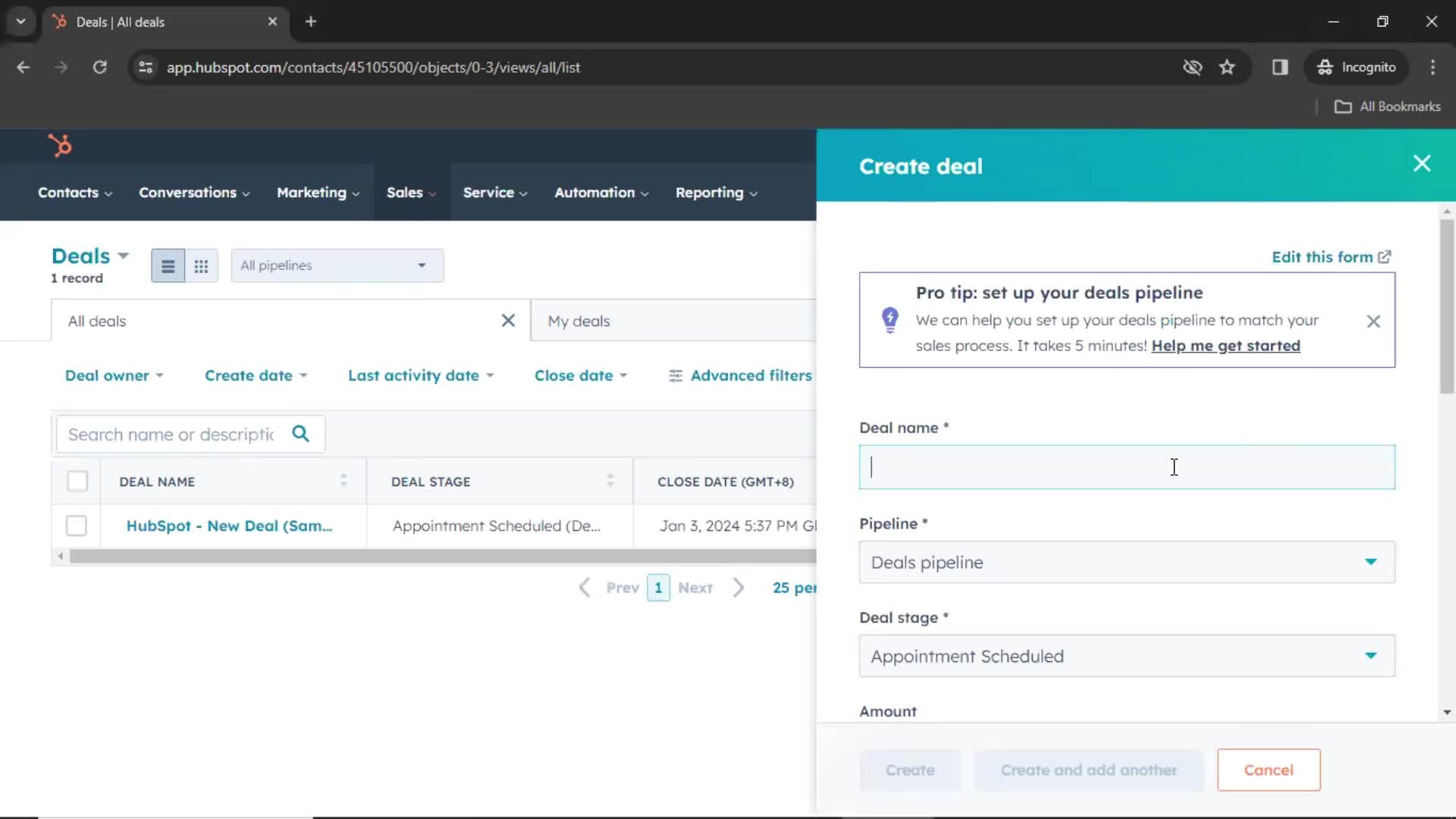The height and width of the screenshot is (819, 1456).
Task: Click Help me get started link
Action: (x=1225, y=346)
